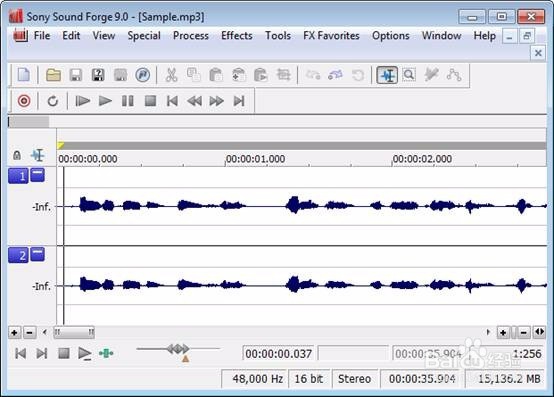Stop playback in main transport bar
Viewport: 554px width, 397px height.
pyautogui.click(x=151, y=101)
